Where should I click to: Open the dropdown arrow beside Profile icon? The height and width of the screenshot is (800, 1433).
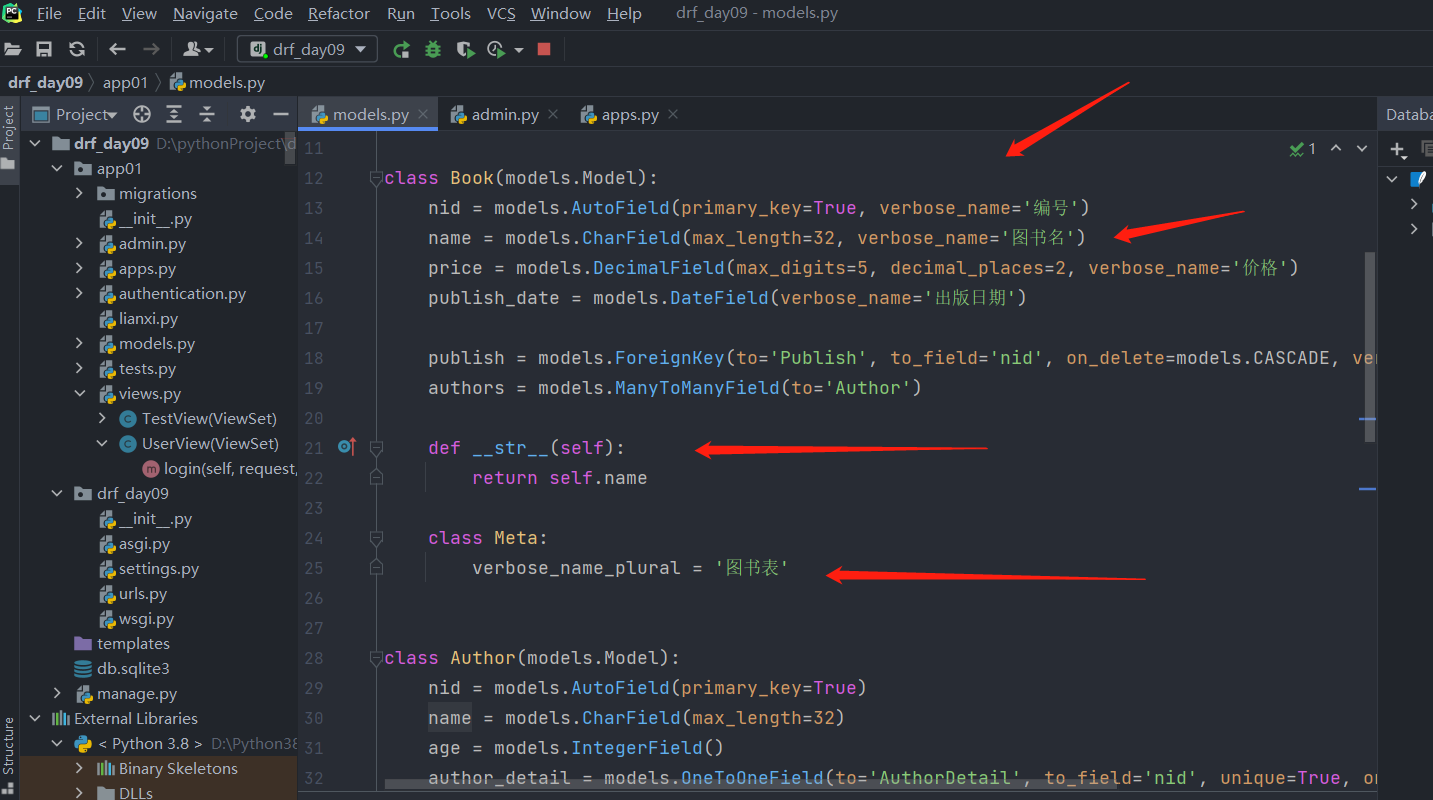(x=518, y=50)
